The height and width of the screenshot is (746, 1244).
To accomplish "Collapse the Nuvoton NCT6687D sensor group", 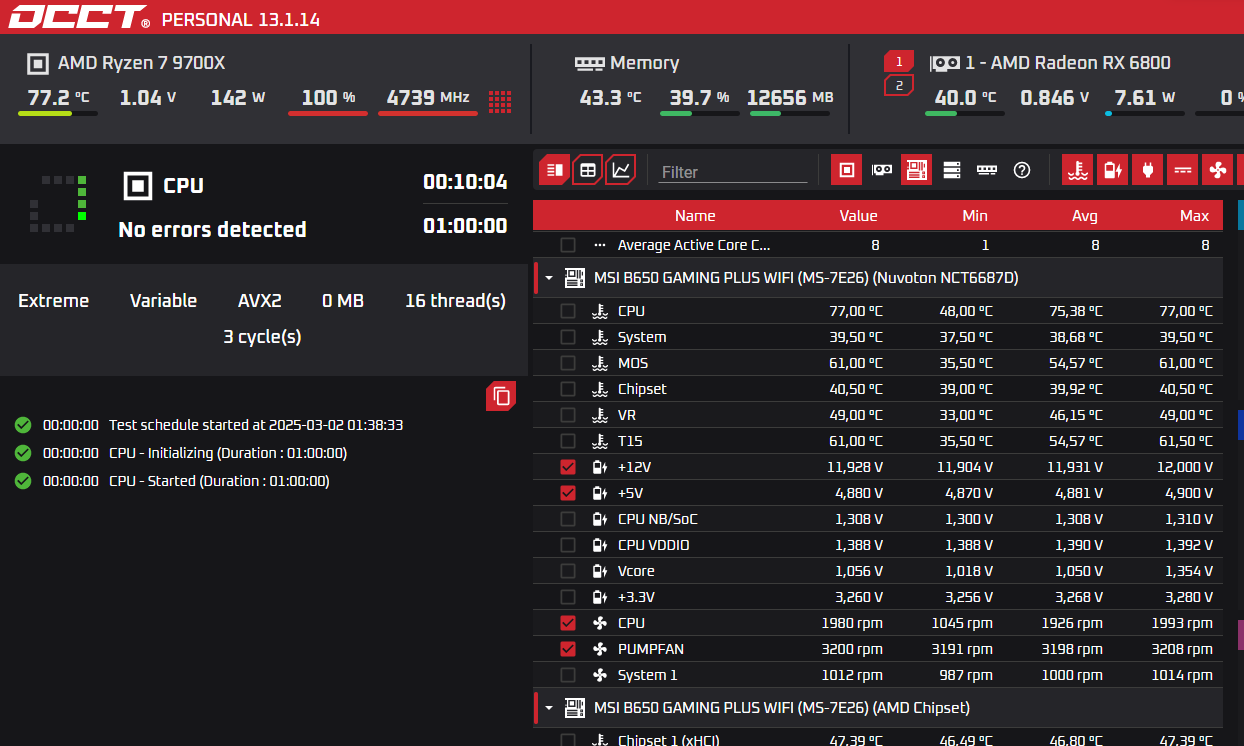I will pyautogui.click(x=549, y=278).
